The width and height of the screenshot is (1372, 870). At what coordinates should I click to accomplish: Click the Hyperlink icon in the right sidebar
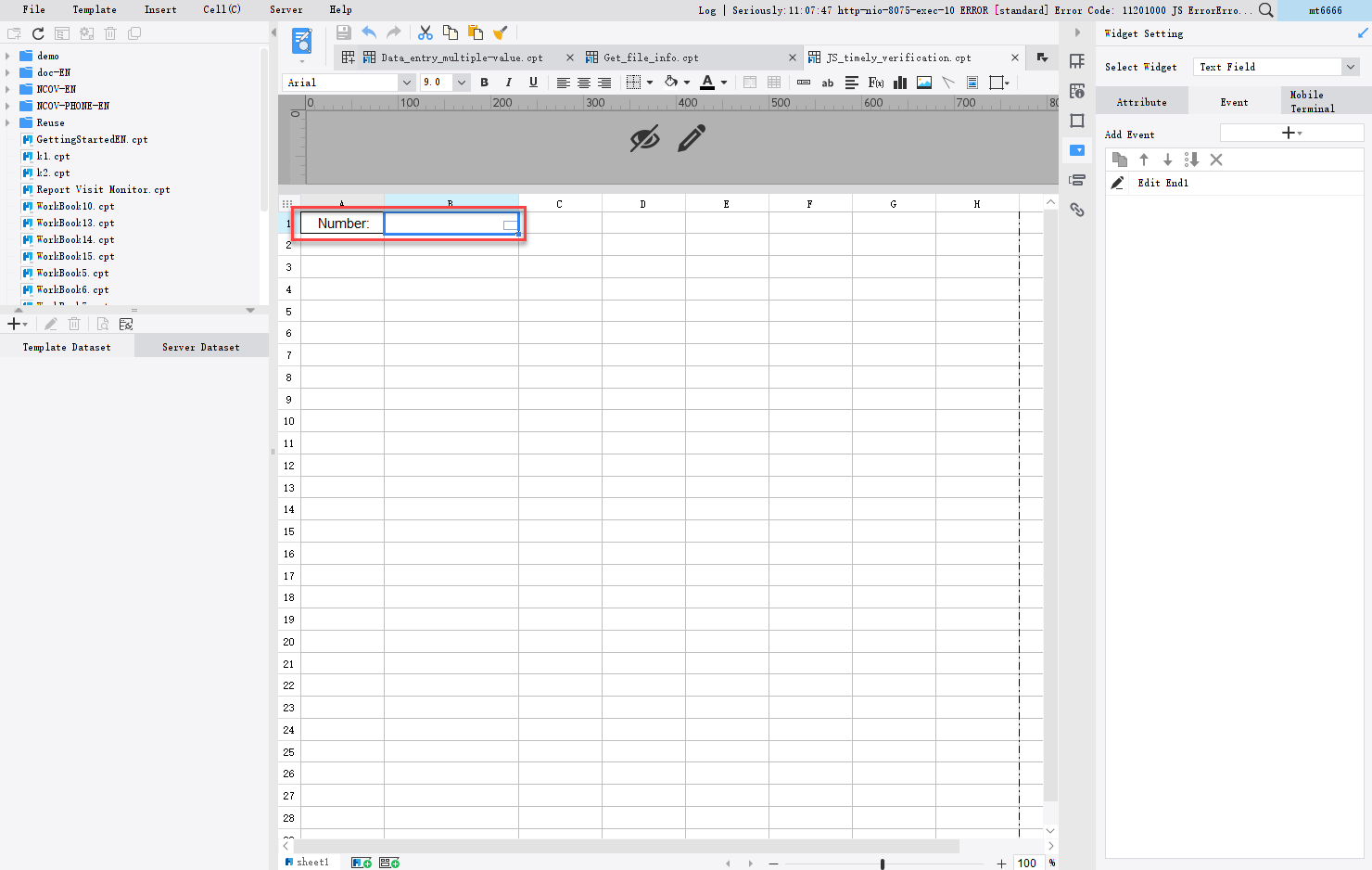coord(1077,210)
